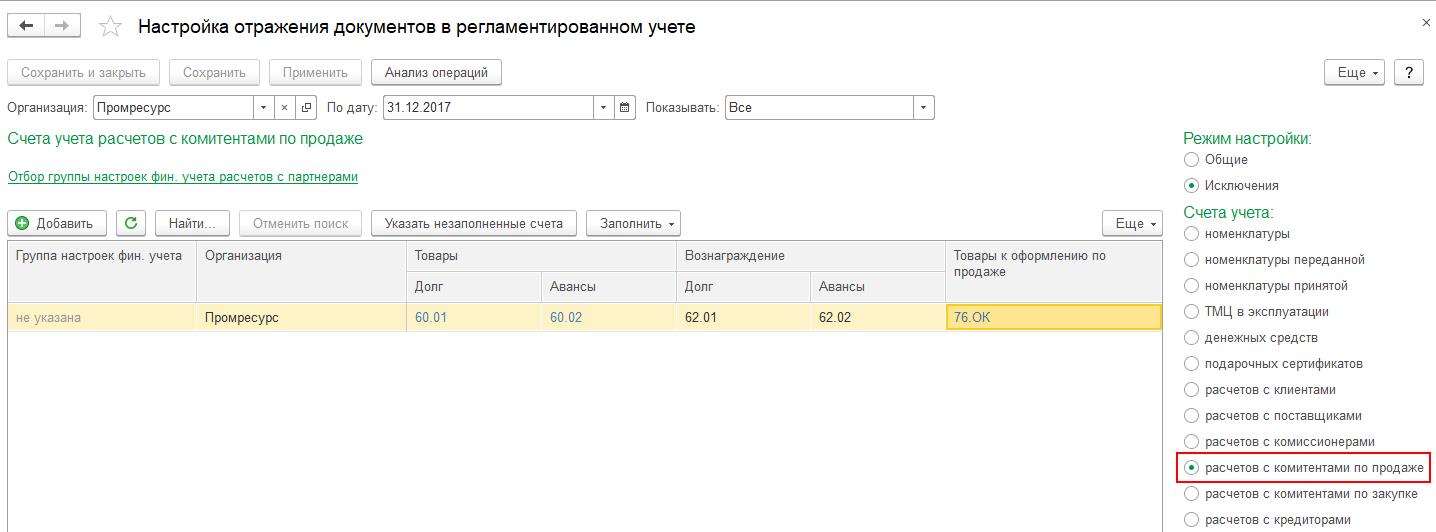The width and height of the screenshot is (1436, 532).
Task: Clear the Организация field with the x icon
Action: [x=284, y=107]
